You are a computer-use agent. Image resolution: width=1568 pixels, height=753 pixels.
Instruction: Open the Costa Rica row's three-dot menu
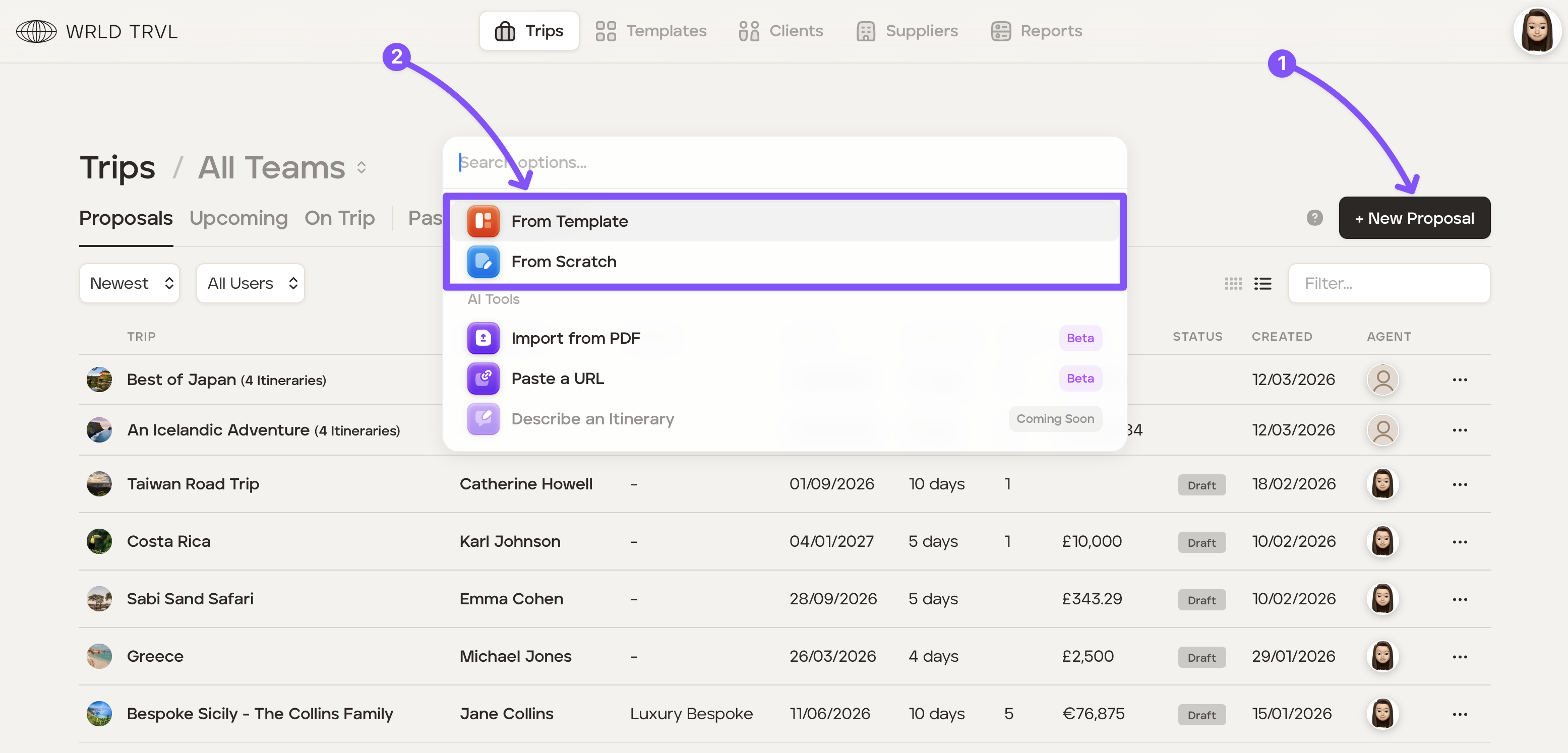[1459, 542]
